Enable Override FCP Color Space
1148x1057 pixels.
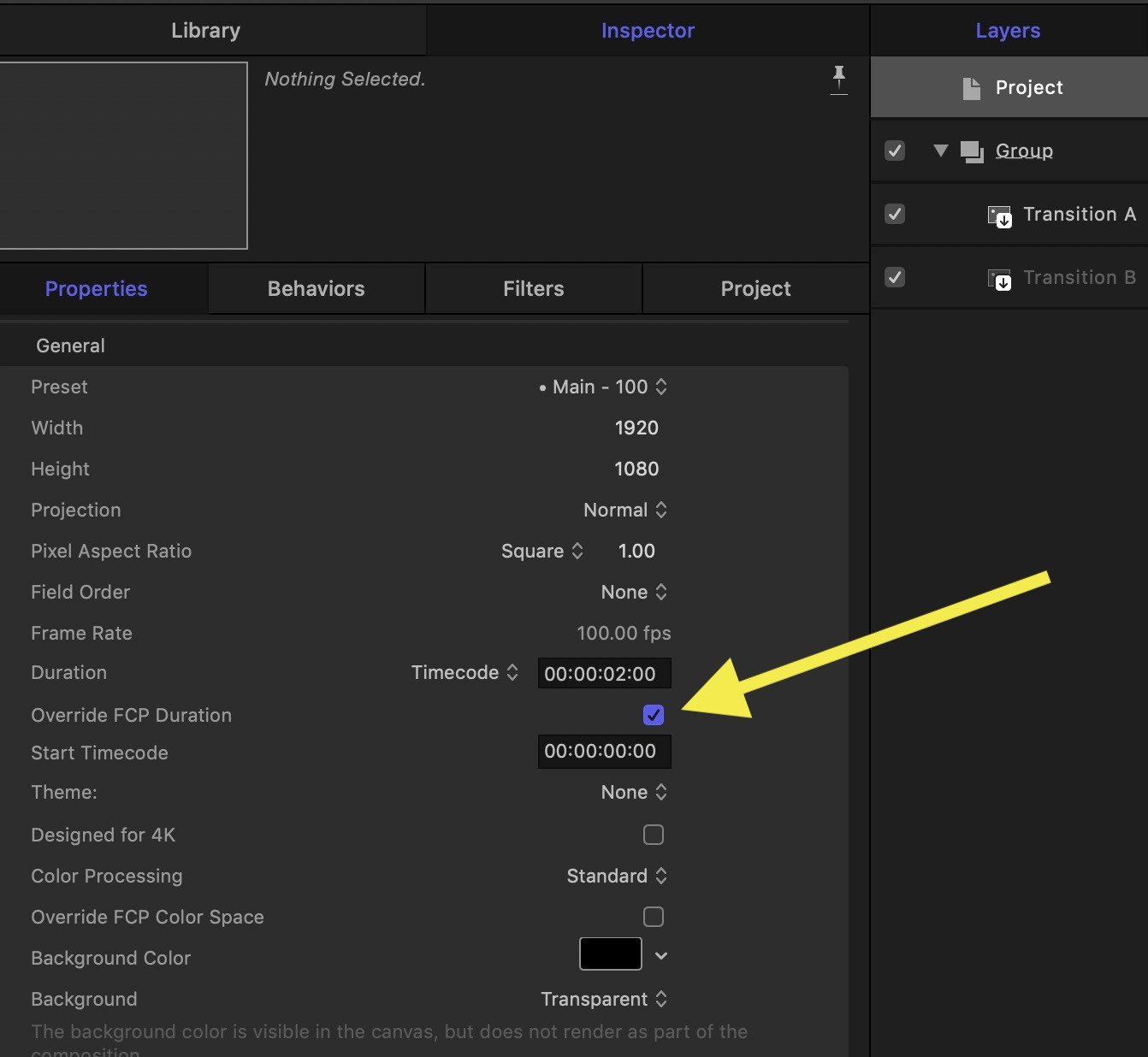coord(654,917)
